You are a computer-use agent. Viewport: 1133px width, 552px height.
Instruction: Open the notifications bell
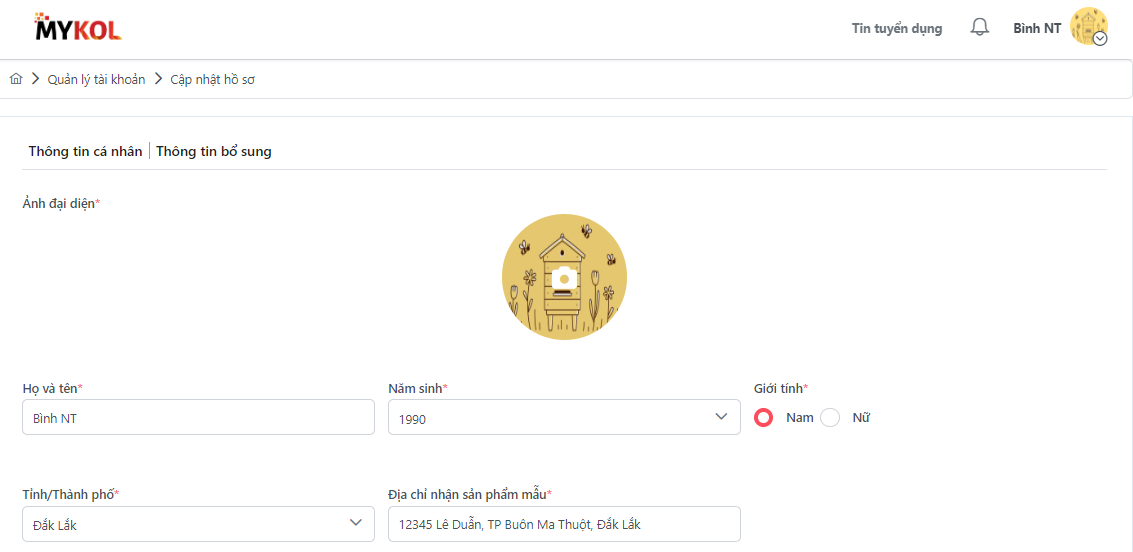coord(979,28)
